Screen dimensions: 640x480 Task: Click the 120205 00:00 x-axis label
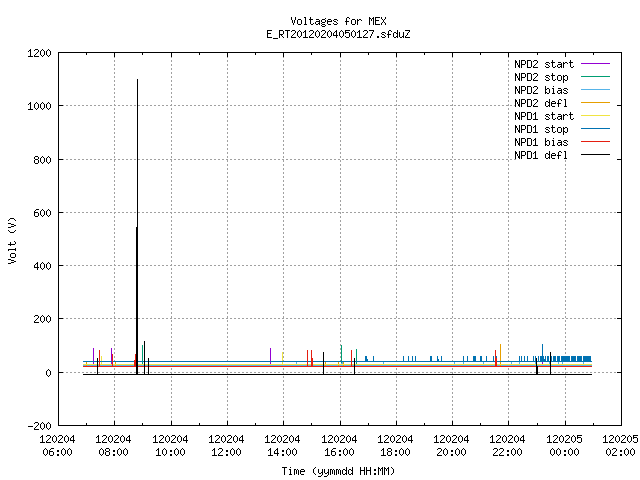pos(564,446)
